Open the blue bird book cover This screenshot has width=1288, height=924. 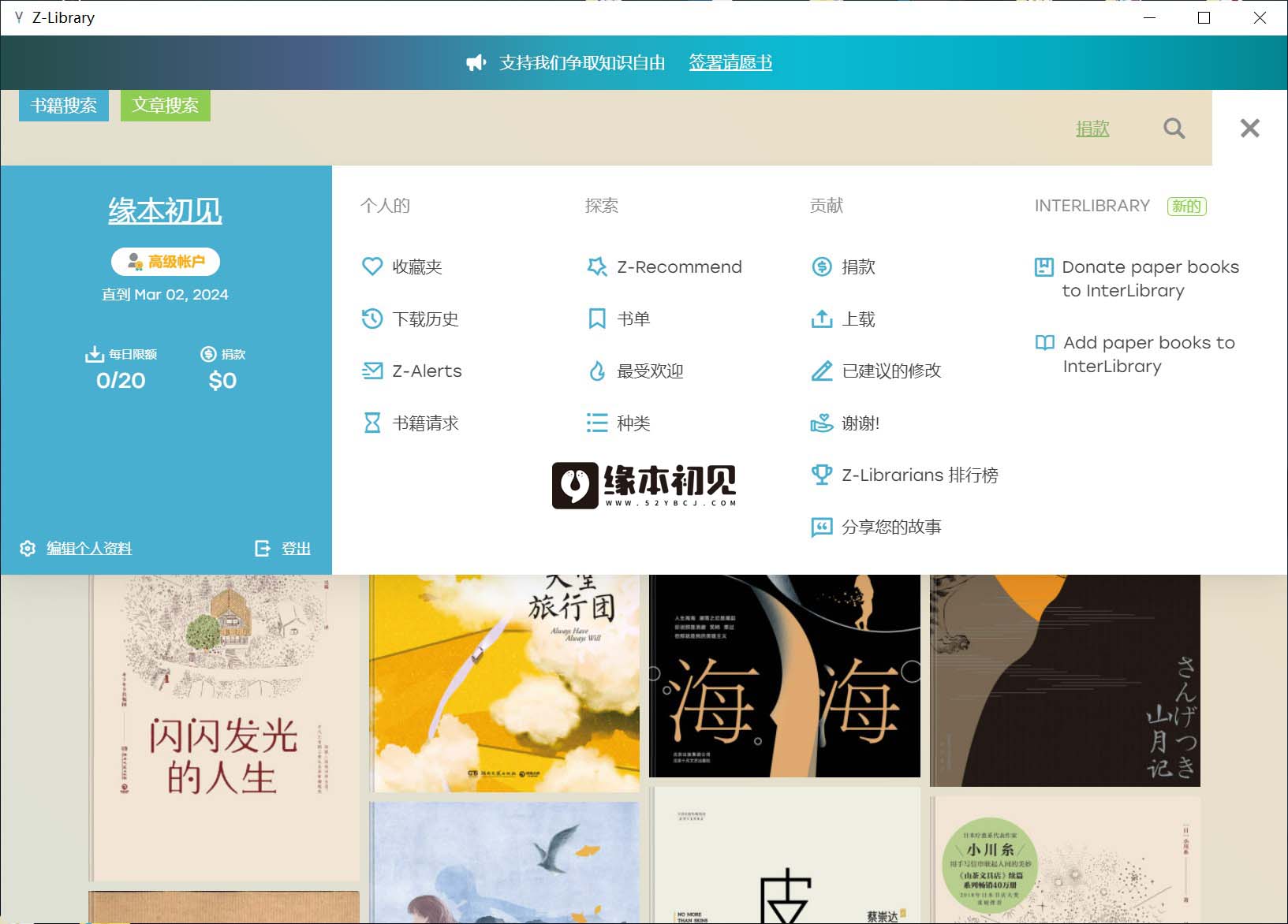[504, 863]
